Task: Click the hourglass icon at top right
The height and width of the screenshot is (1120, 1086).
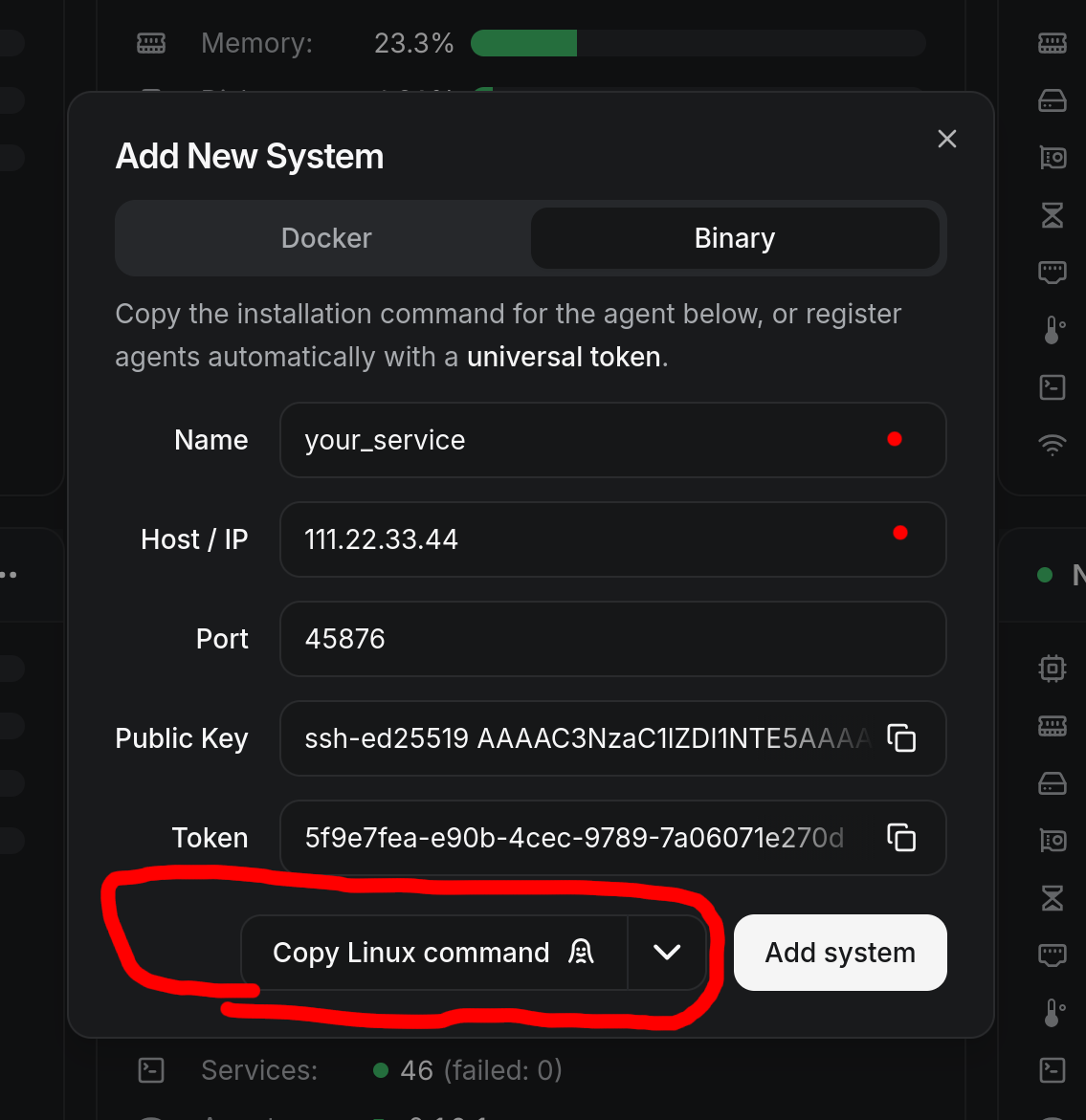Action: 1053,215
